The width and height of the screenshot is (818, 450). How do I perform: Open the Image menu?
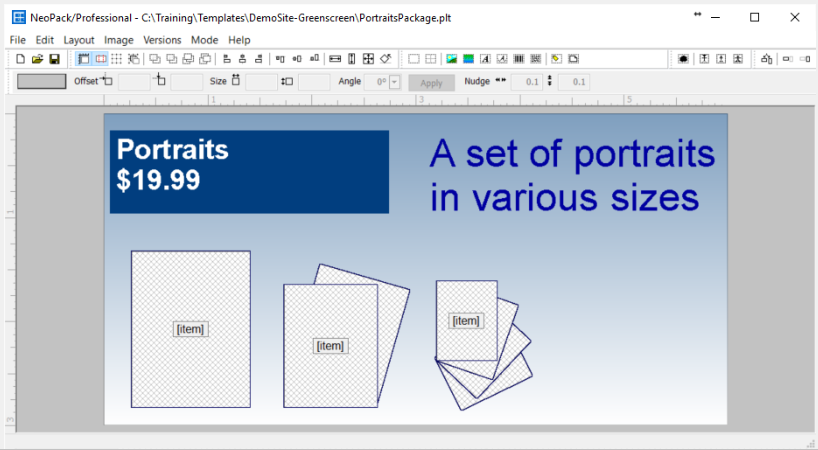click(x=118, y=40)
